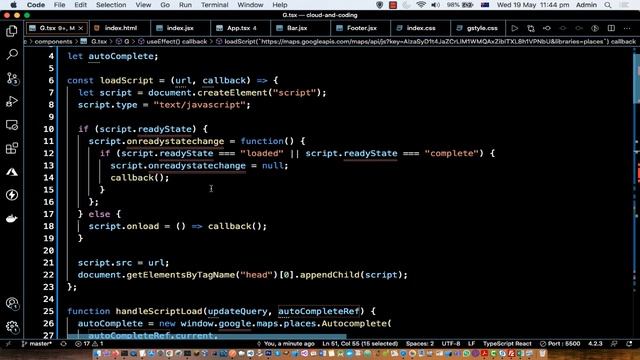Click UTF-8 encoding in status bar
The width and height of the screenshot is (640, 360).
click(x=451, y=344)
